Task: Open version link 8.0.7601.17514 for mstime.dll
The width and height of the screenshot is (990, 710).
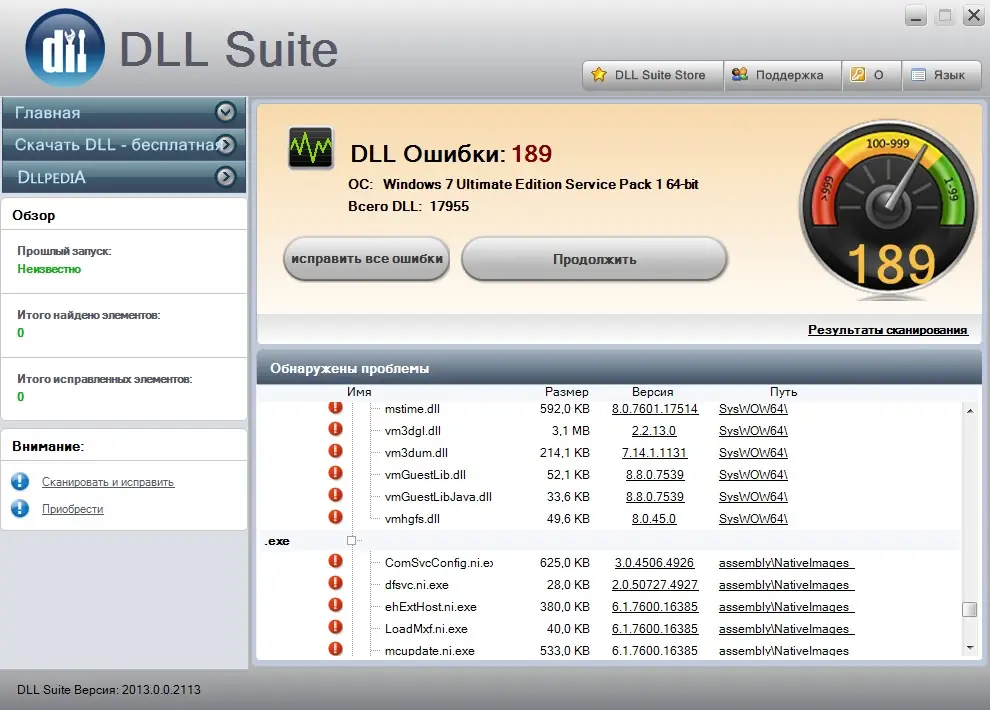Action: (x=655, y=409)
